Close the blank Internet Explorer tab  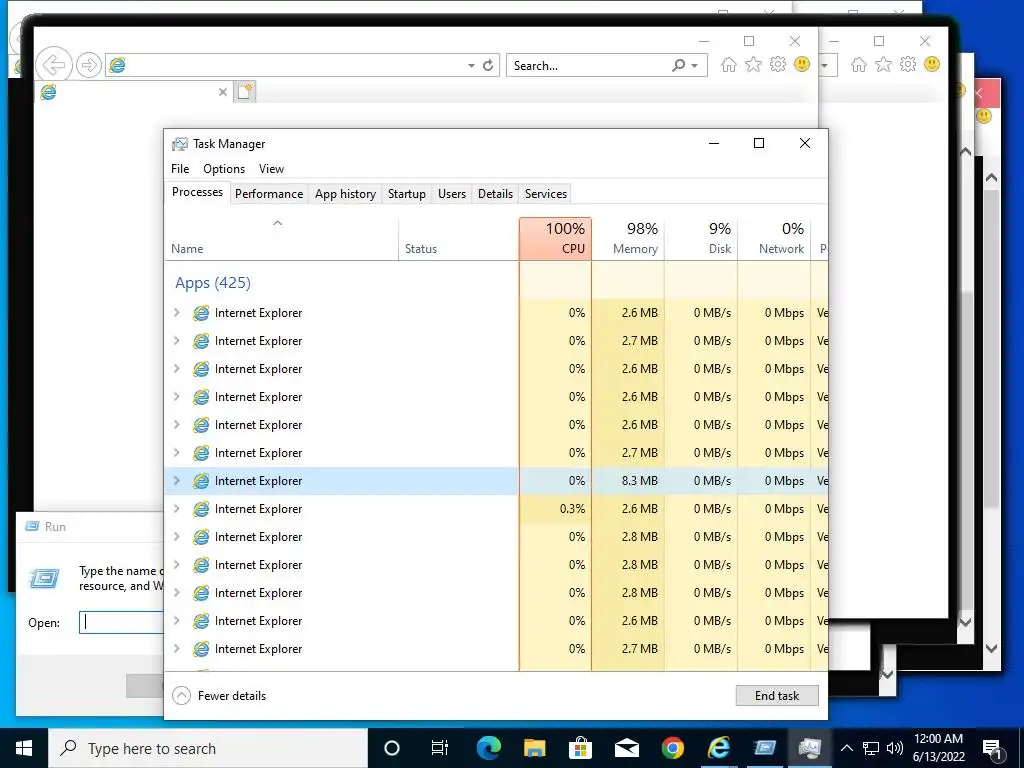click(223, 92)
